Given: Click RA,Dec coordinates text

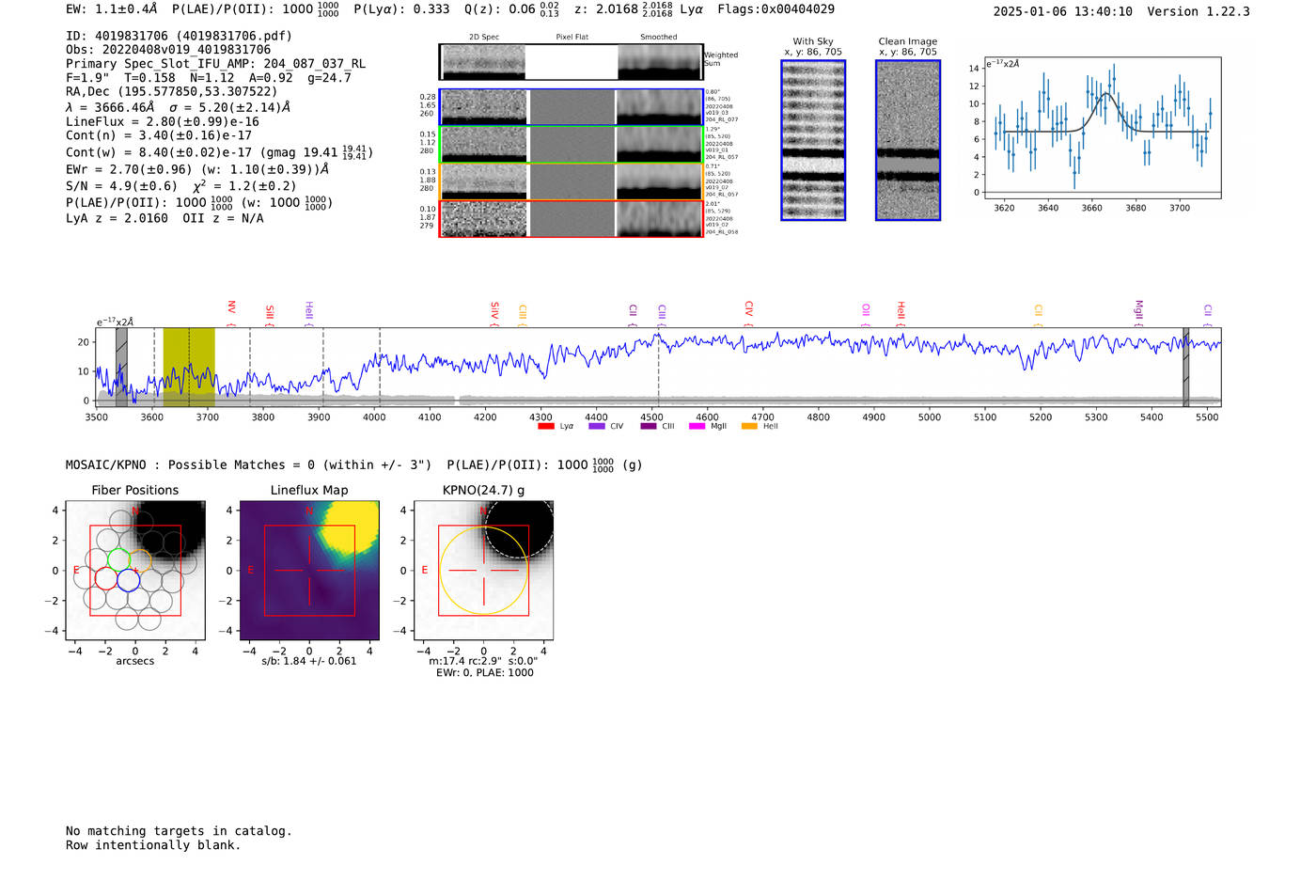Looking at the screenshot, I should tap(172, 91).
